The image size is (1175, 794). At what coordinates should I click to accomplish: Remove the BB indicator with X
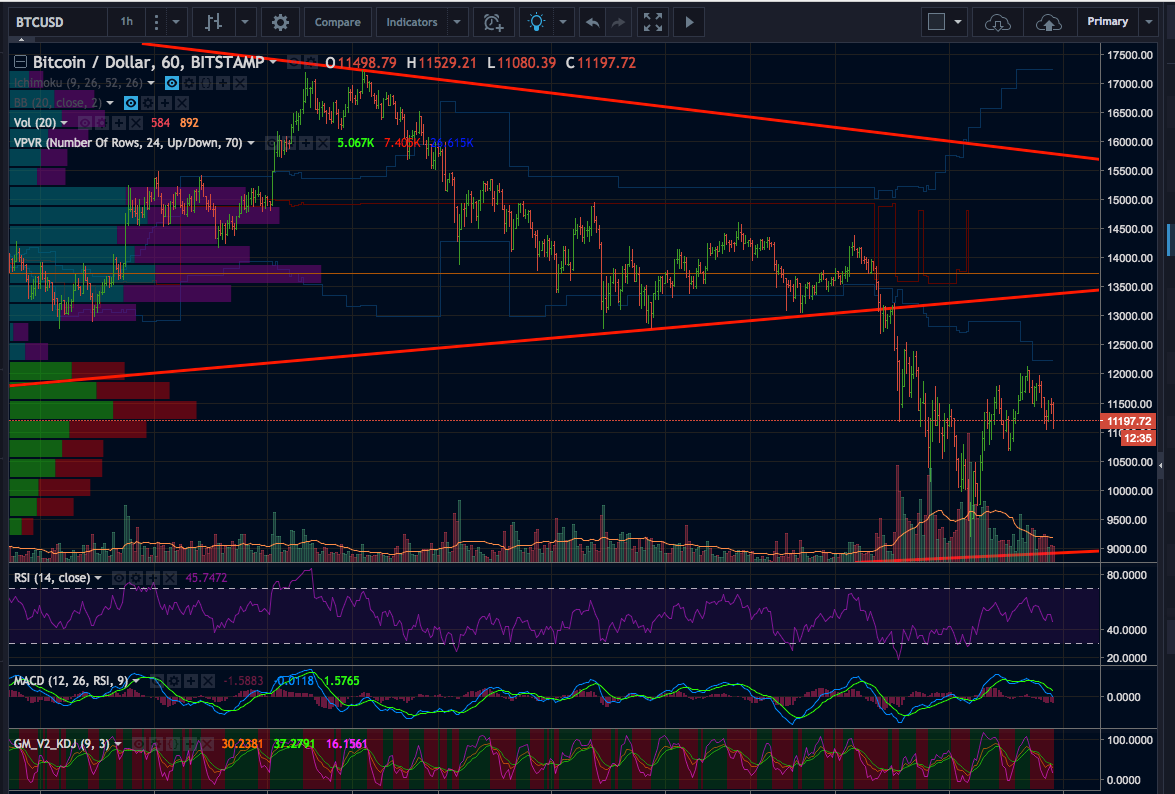click(x=182, y=103)
